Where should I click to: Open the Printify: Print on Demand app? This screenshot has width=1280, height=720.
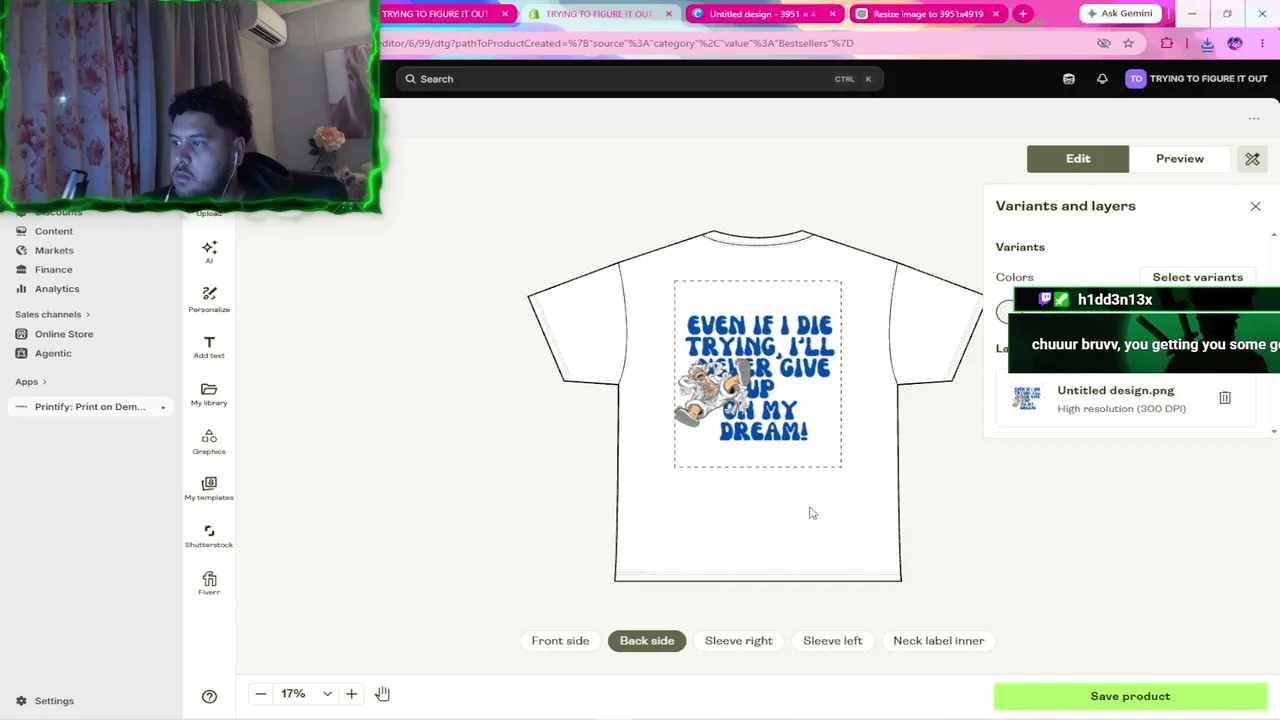pyautogui.click(x=90, y=407)
